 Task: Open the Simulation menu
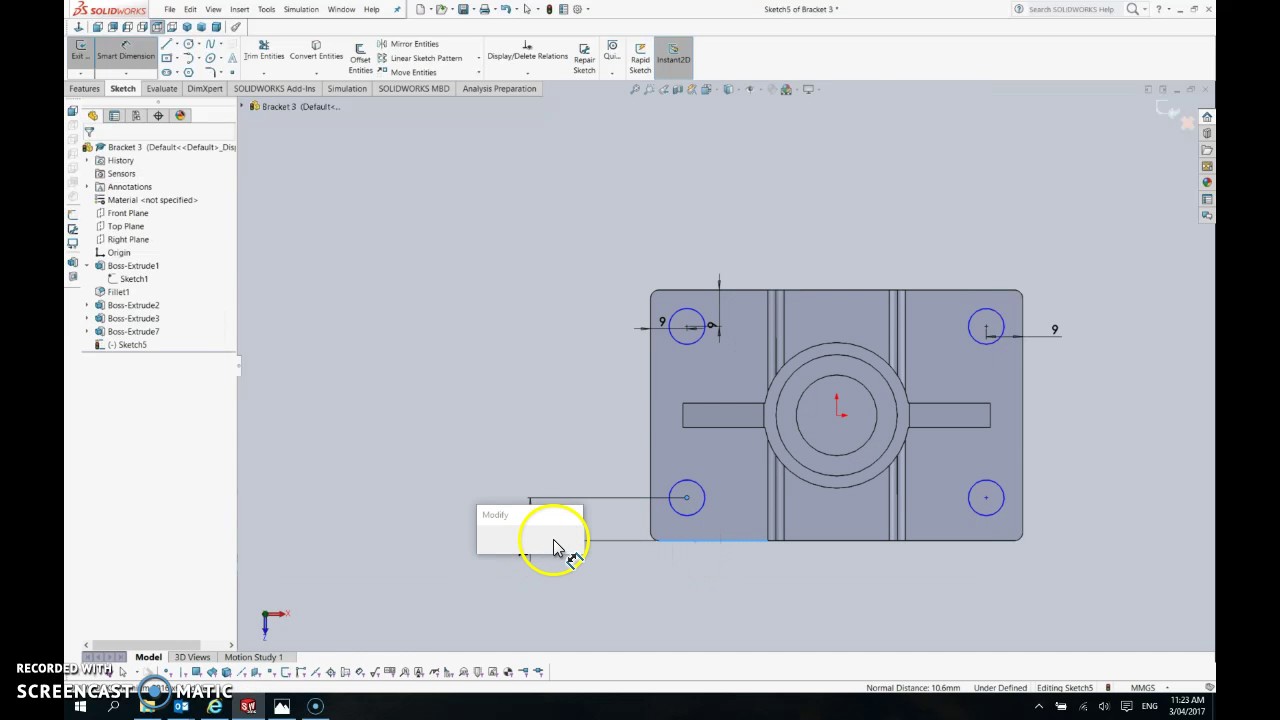coord(301,9)
